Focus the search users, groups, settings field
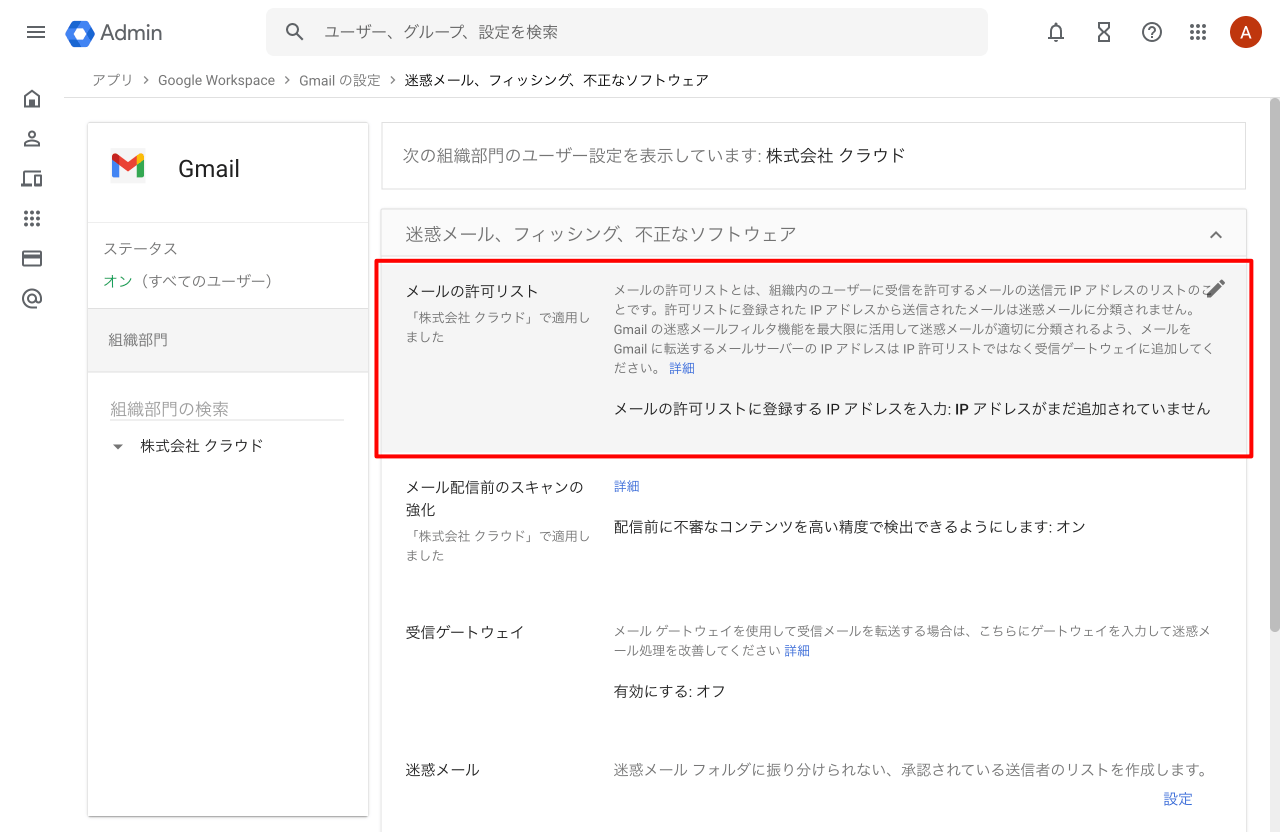 (627, 32)
